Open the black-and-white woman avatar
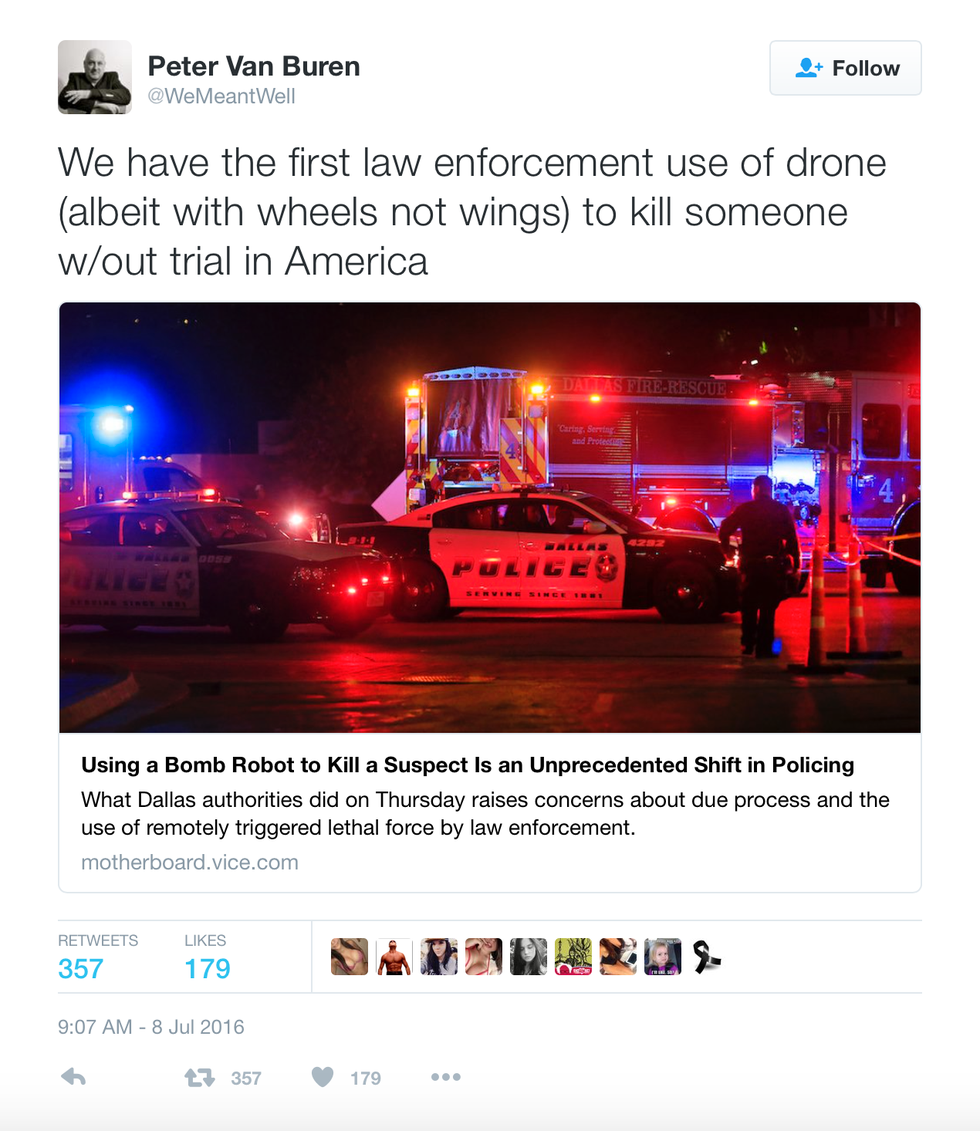 (529, 956)
